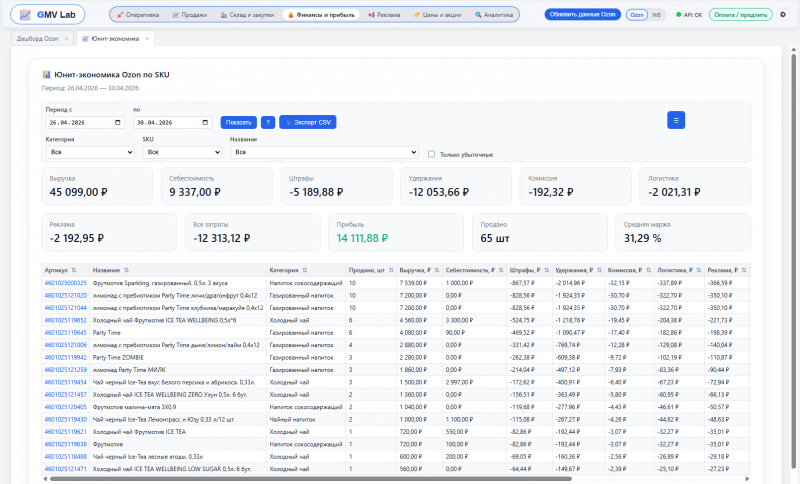Open article link 4601025000325
This screenshot has height=484, width=800.
click(65, 283)
